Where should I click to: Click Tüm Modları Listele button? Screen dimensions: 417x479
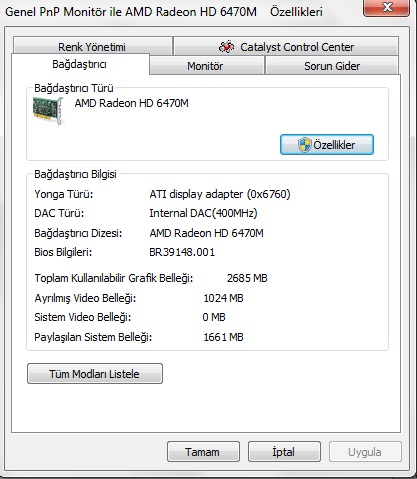95,374
